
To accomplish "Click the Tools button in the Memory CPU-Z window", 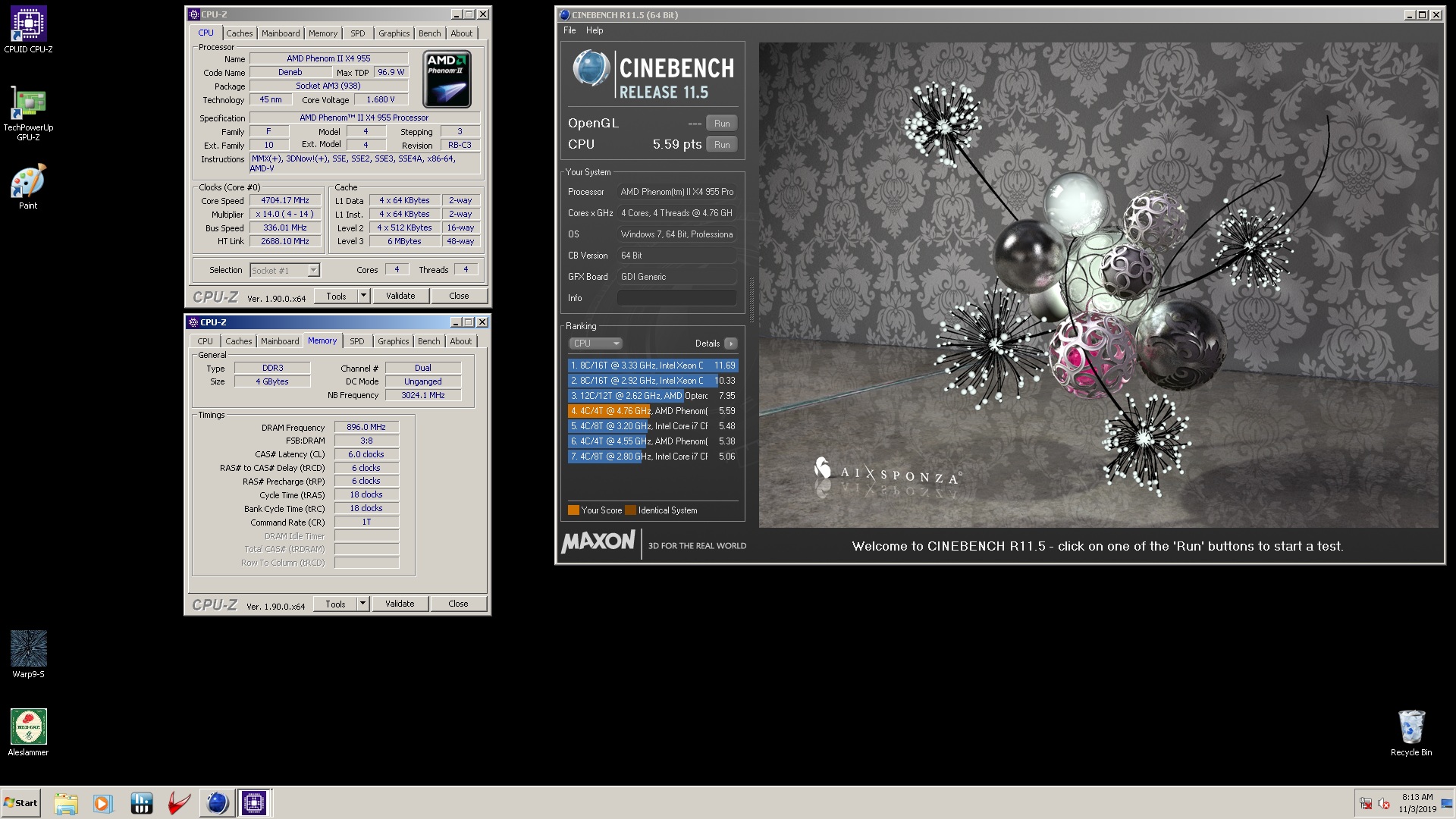I will (x=335, y=604).
